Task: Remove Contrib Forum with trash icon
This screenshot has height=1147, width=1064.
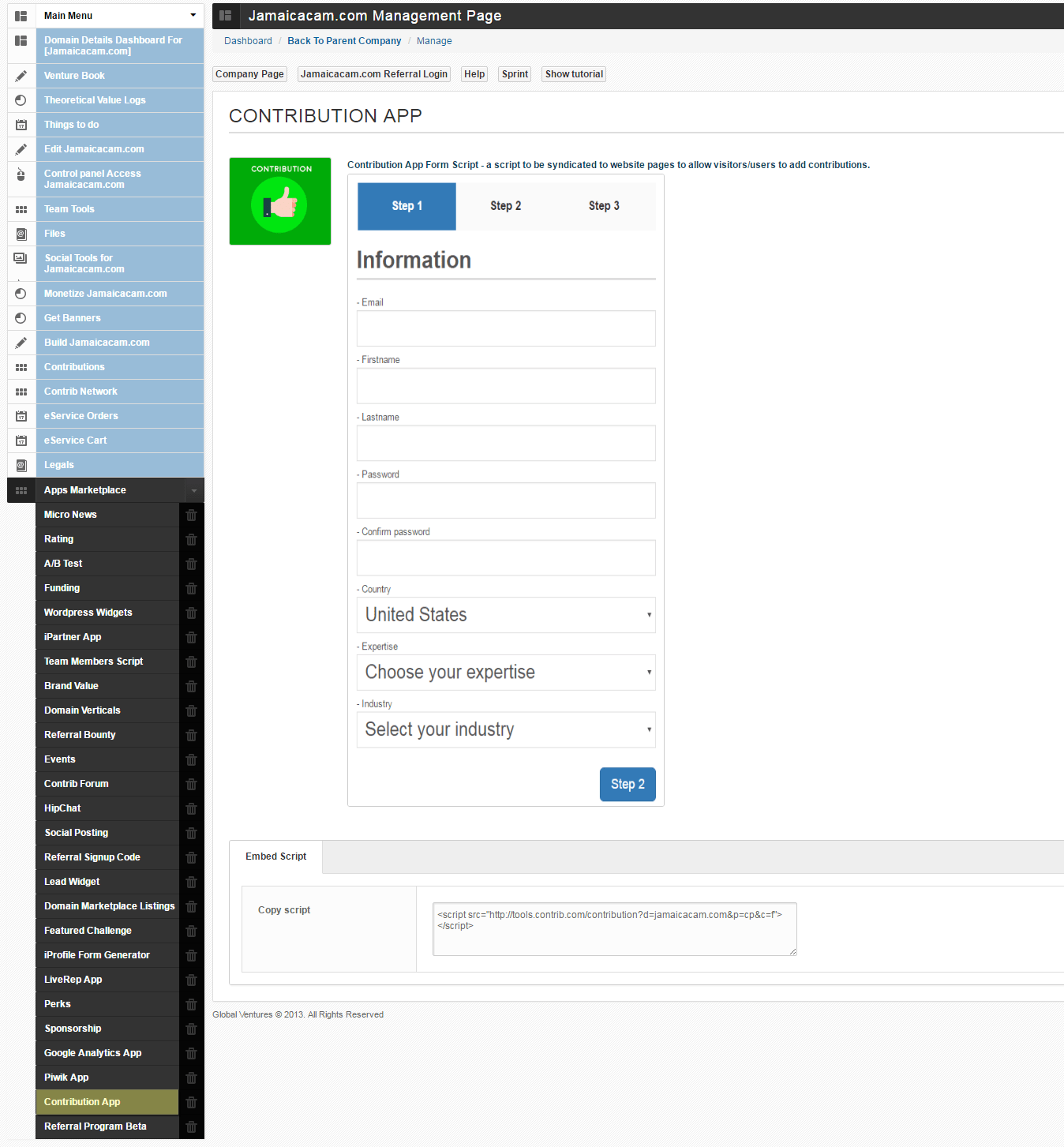Action: coord(191,784)
